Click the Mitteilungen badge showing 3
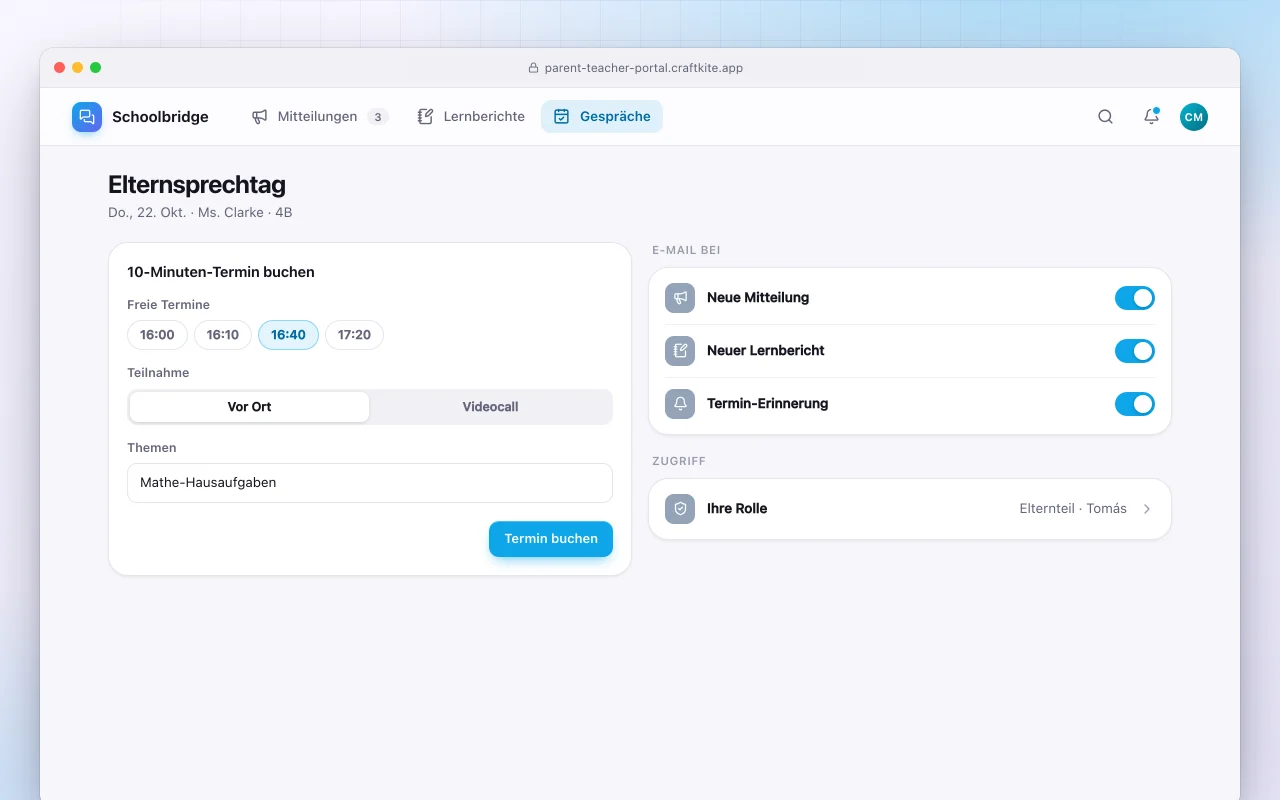The height and width of the screenshot is (800, 1280). [x=377, y=117]
